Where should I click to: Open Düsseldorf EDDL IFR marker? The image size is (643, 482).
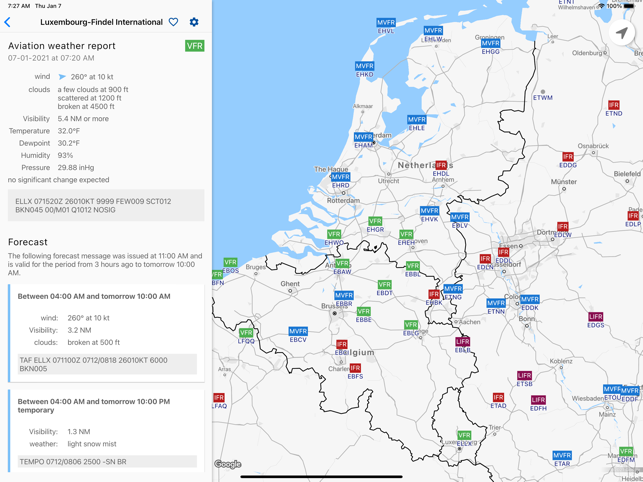tap(504, 252)
